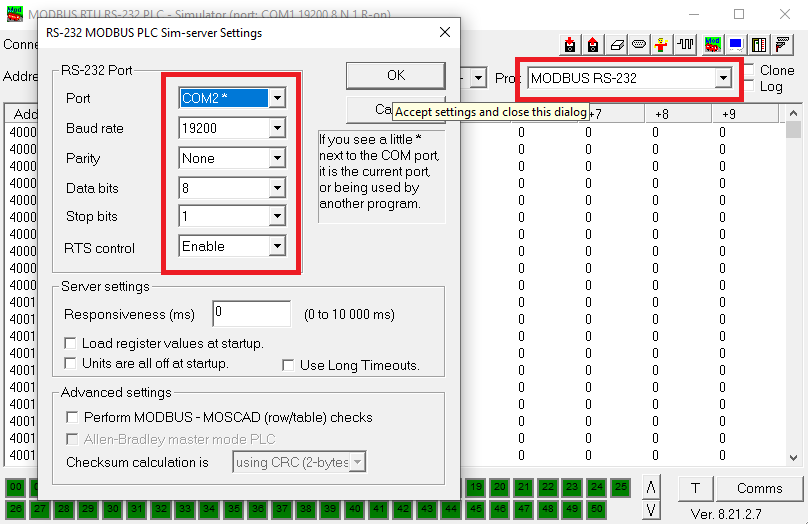Screen dimensions: 808x524
Task: Click station indicator 20
Action: click(x=500, y=487)
